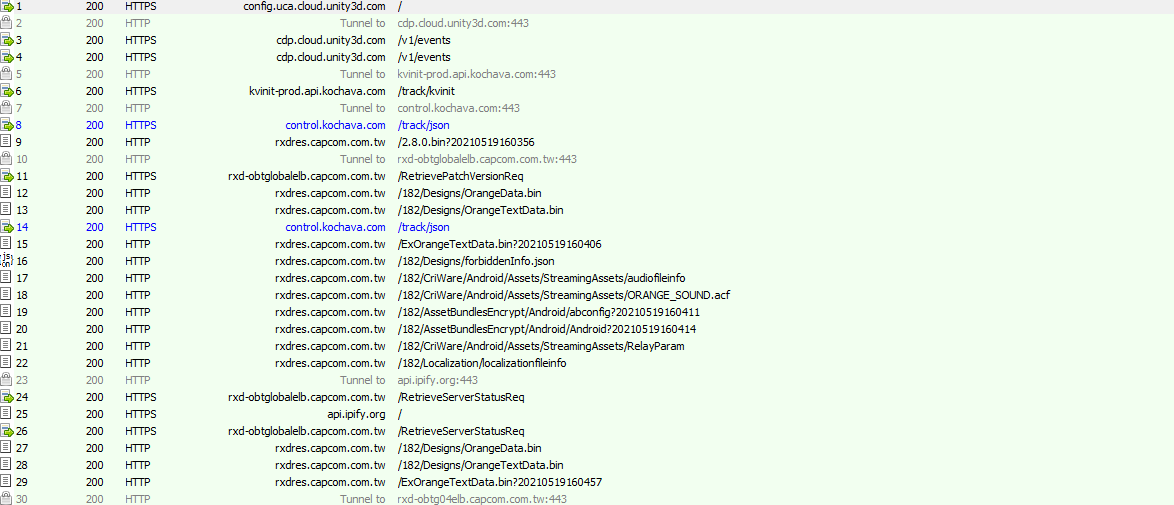
Task: Click rxdres.capcom.com.tw host in row 22
Action: pyautogui.click(x=330, y=363)
